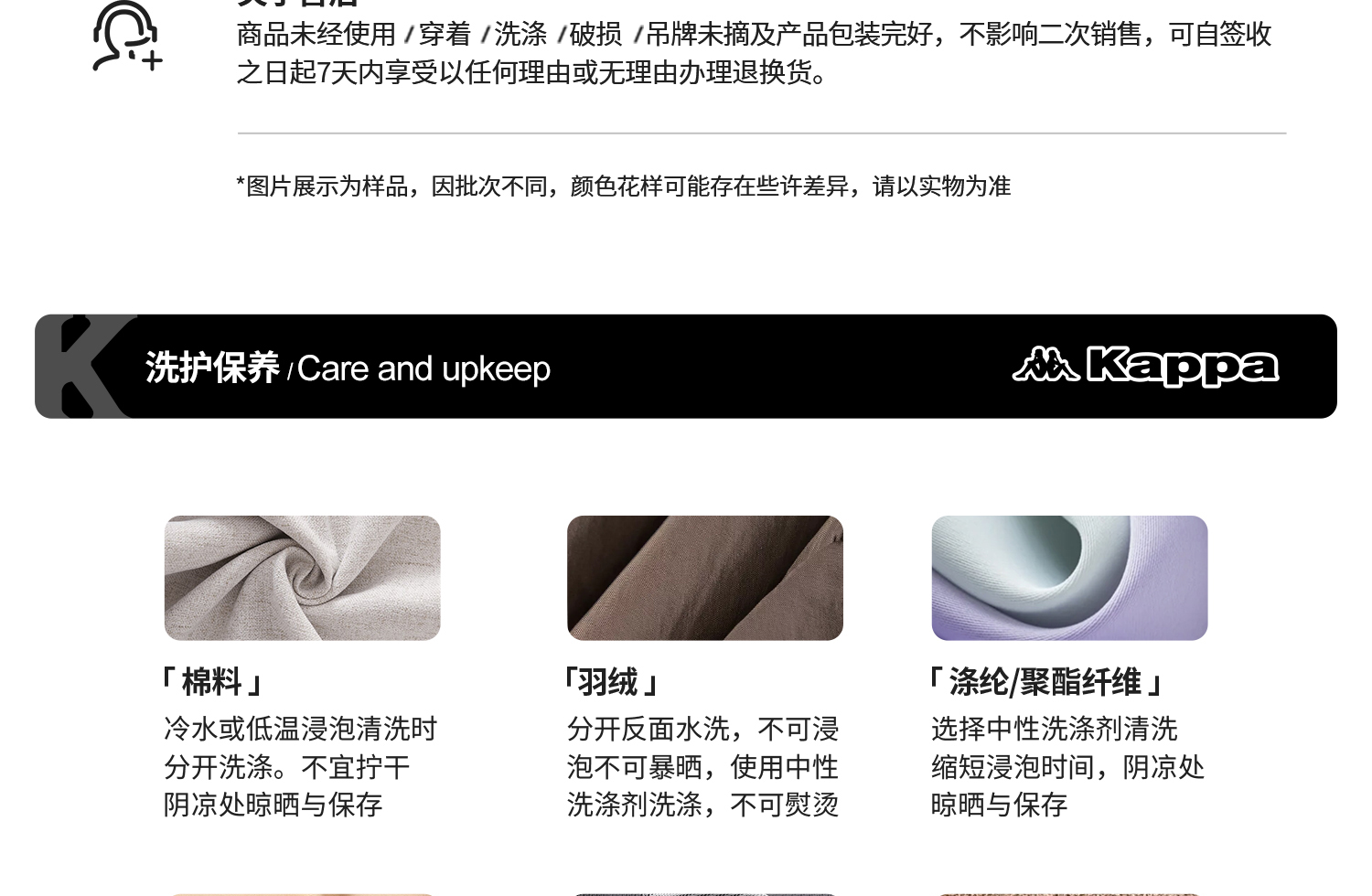Open the polyester fabric swatch image

(1069, 578)
